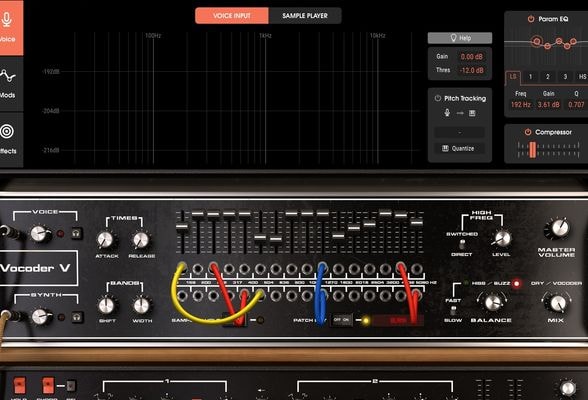
Task: Toggle the Synth headphone monitor button
Action: click(77, 317)
